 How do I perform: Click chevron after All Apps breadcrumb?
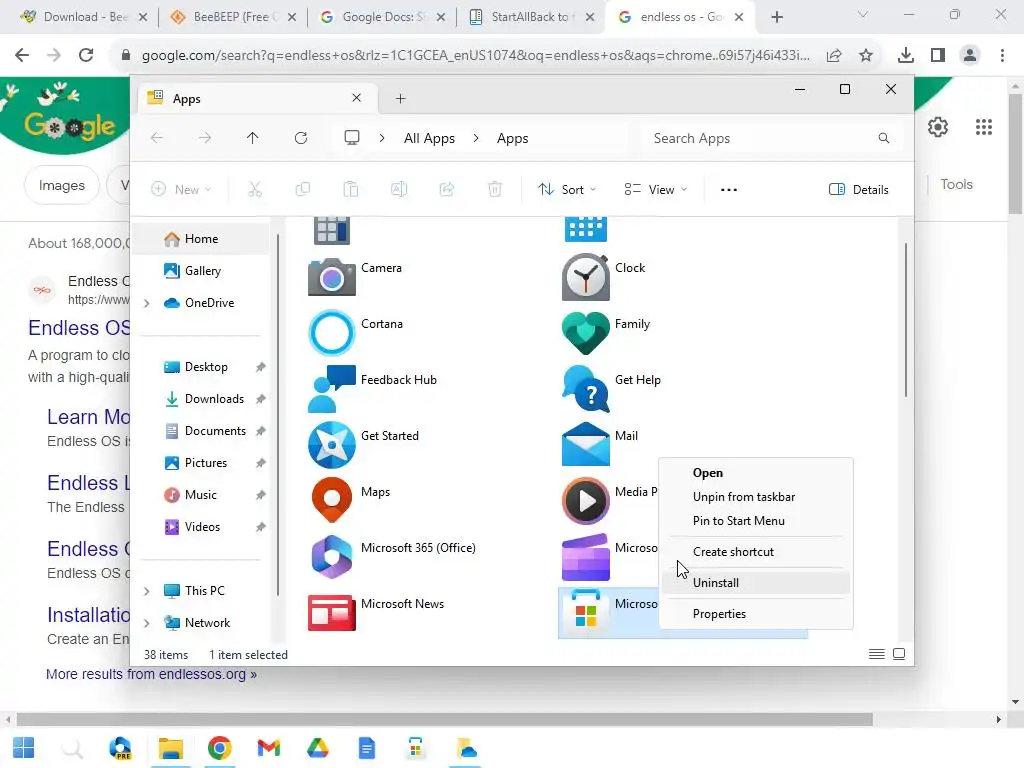(x=476, y=138)
